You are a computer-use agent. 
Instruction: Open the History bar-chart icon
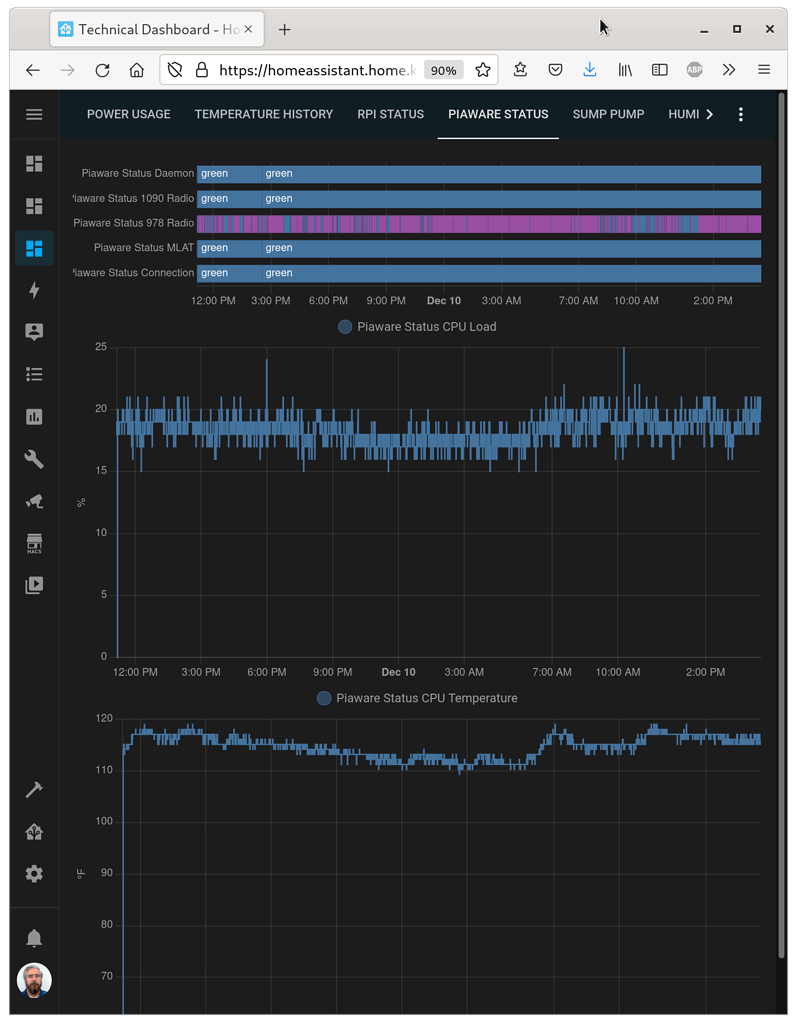click(x=34, y=416)
